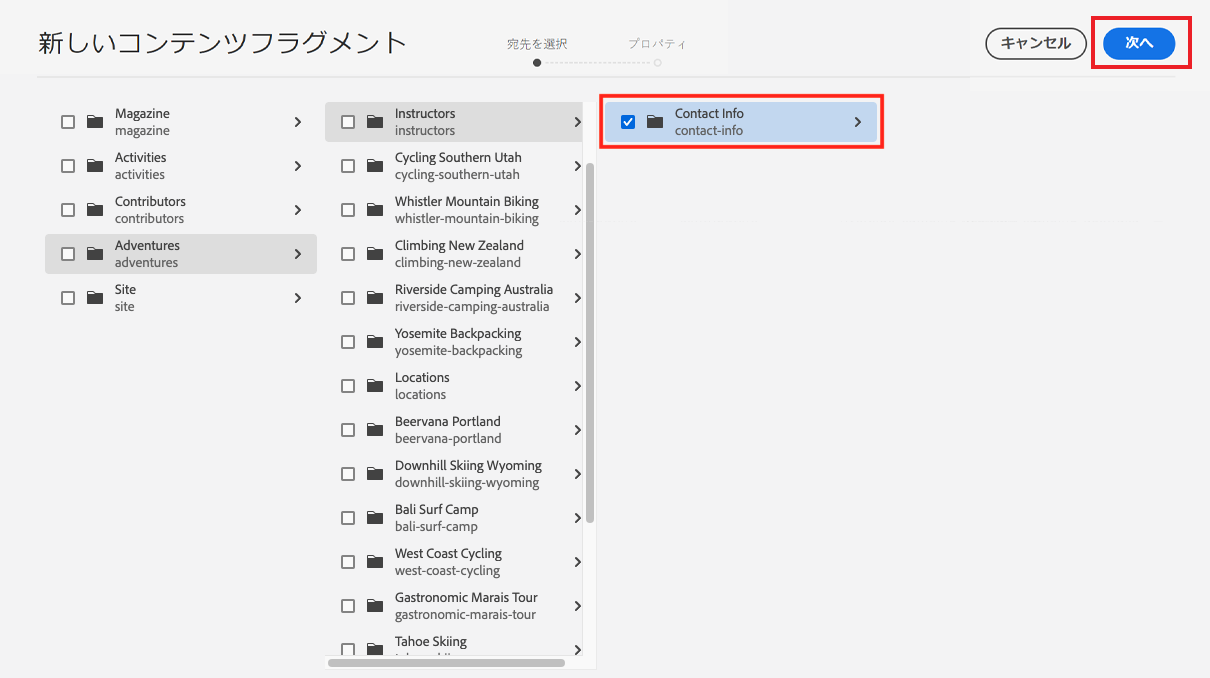Check the Locations folder checkbox
This screenshot has width=1210, height=678.
[x=348, y=386]
